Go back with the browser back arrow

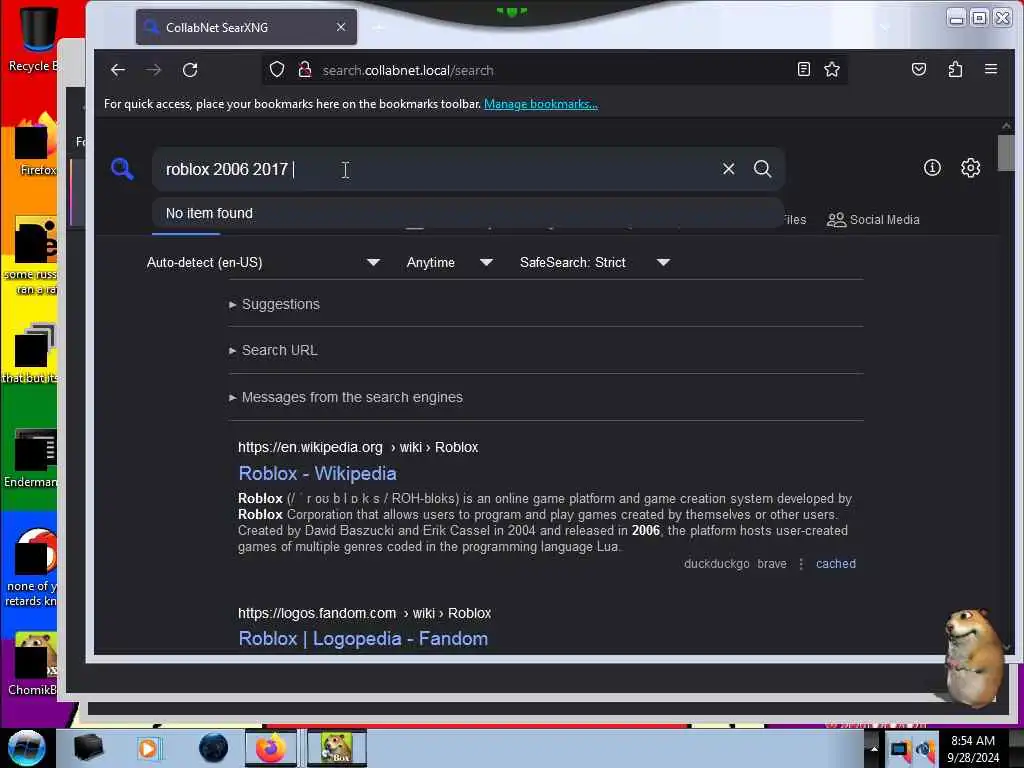pyautogui.click(x=118, y=70)
